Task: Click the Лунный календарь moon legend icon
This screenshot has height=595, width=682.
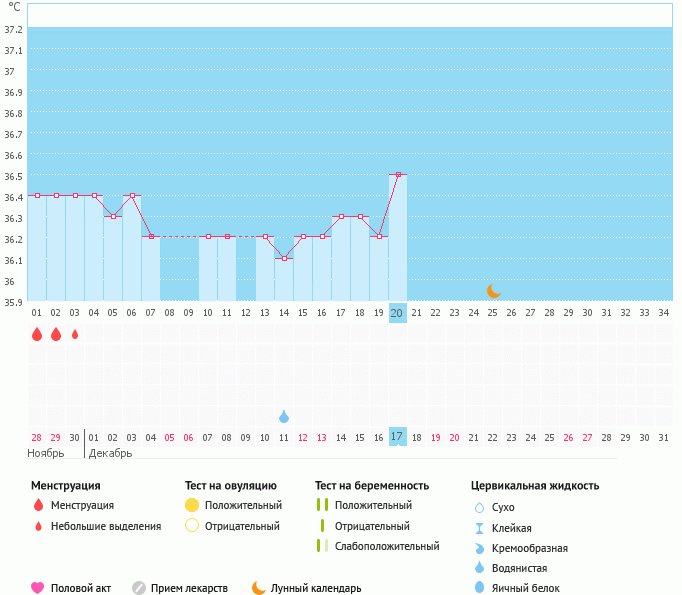Action: pos(259,588)
